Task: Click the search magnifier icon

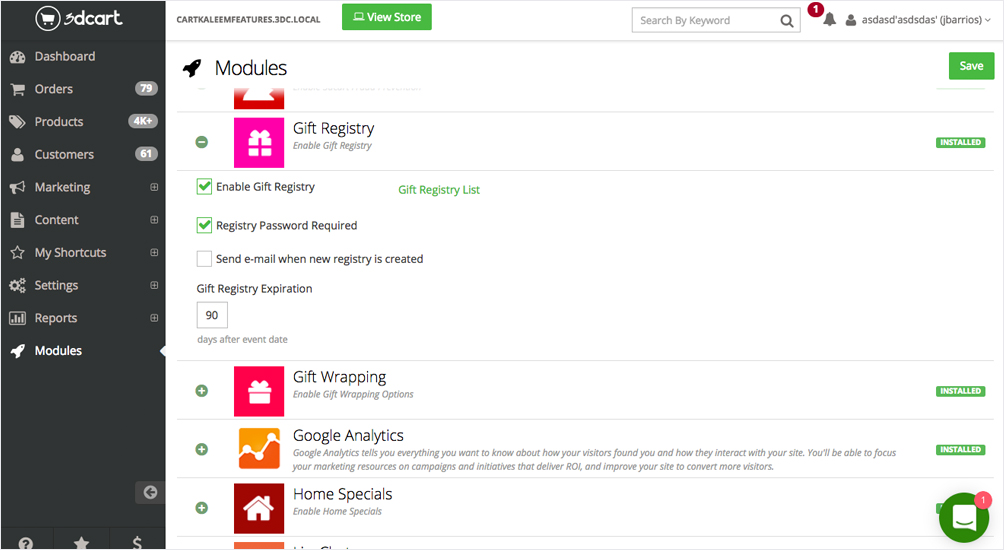Action: pyautogui.click(x=786, y=20)
